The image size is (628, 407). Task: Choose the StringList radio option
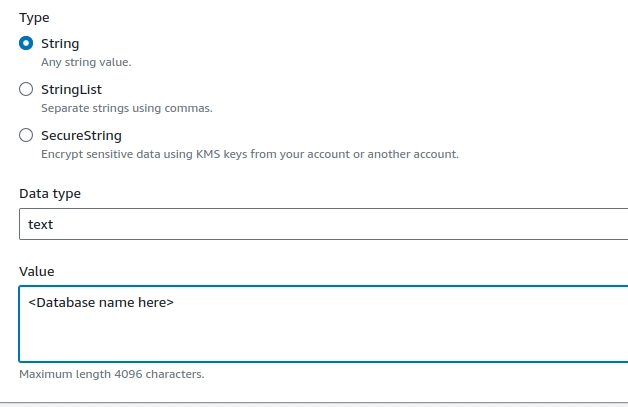tap(26, 89)
